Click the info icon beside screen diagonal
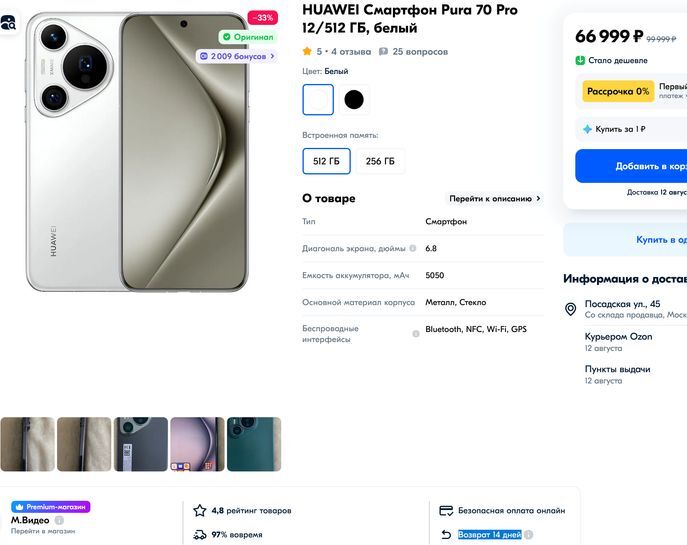 click(416, 248)
